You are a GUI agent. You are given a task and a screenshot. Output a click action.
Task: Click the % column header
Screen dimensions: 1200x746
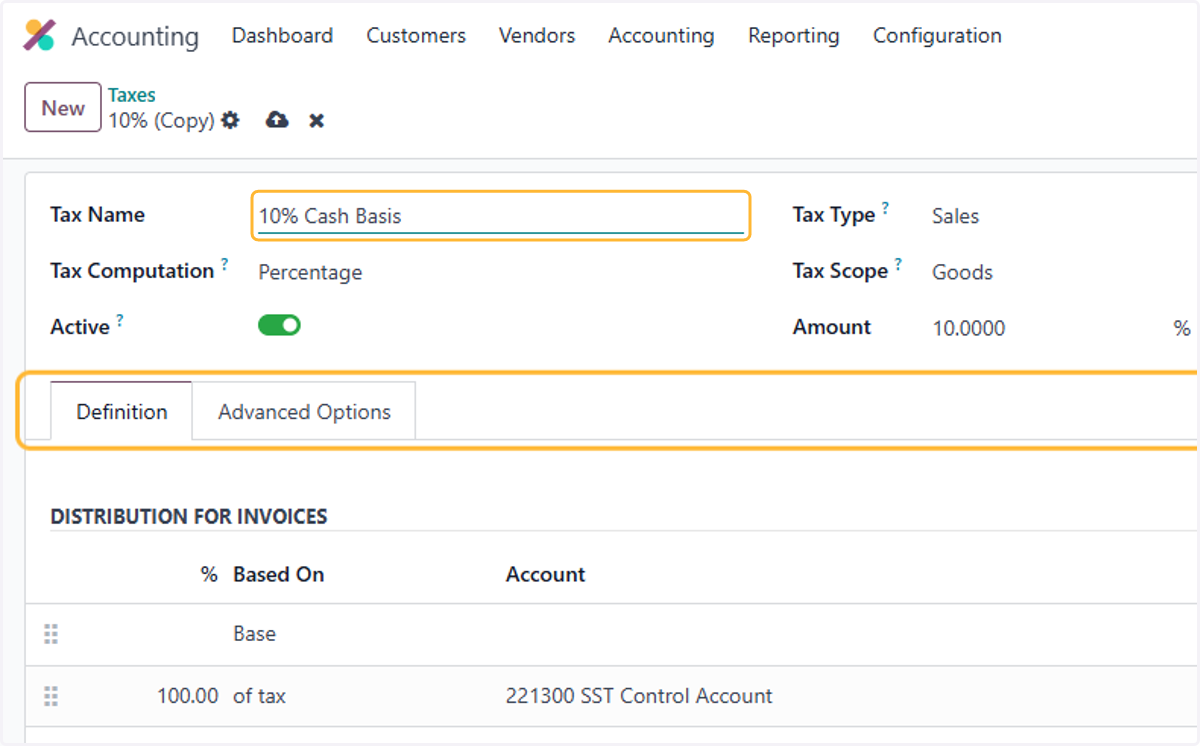(x=209, y=574)
